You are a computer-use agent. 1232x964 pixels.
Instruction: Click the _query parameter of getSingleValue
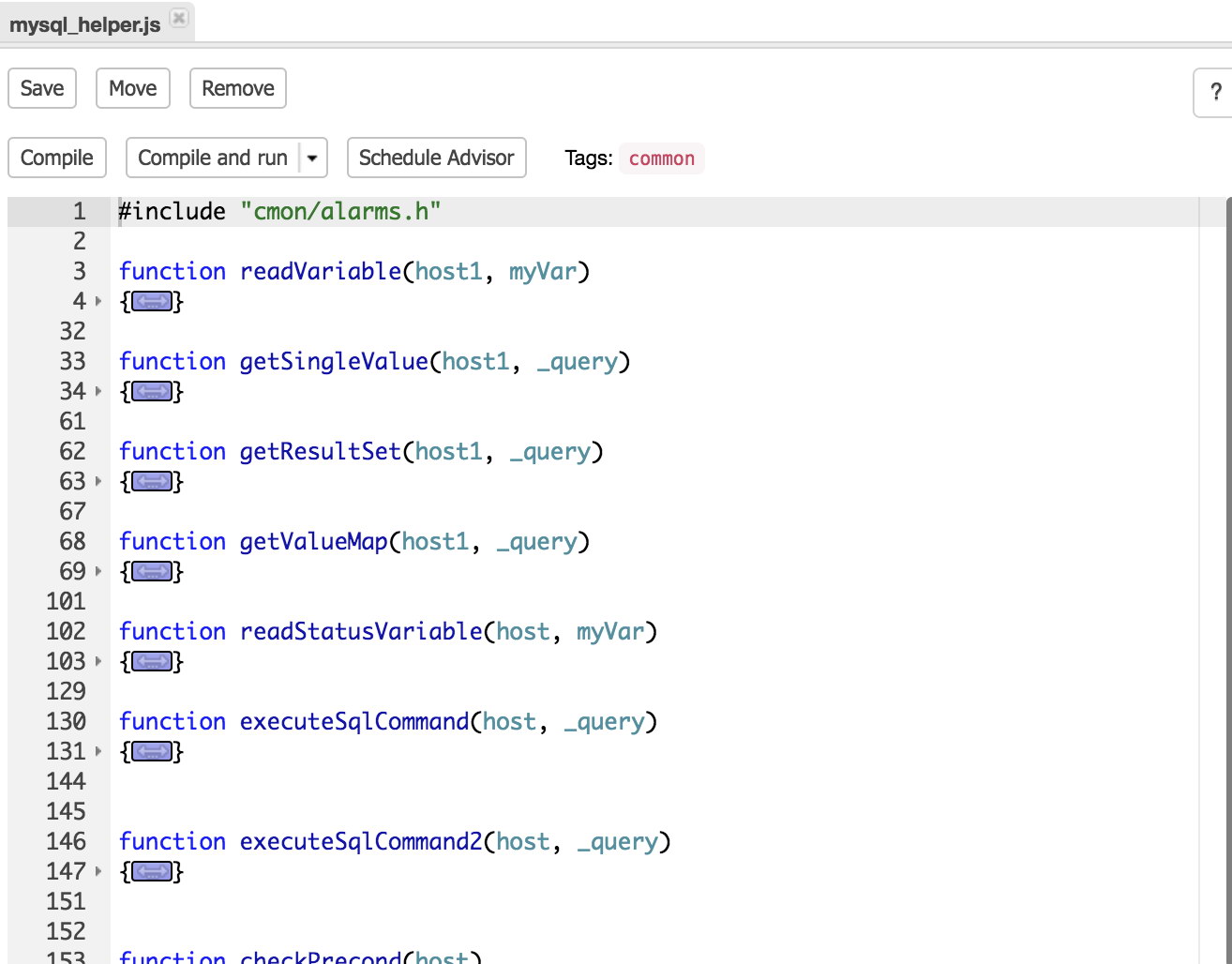point(577,361)
